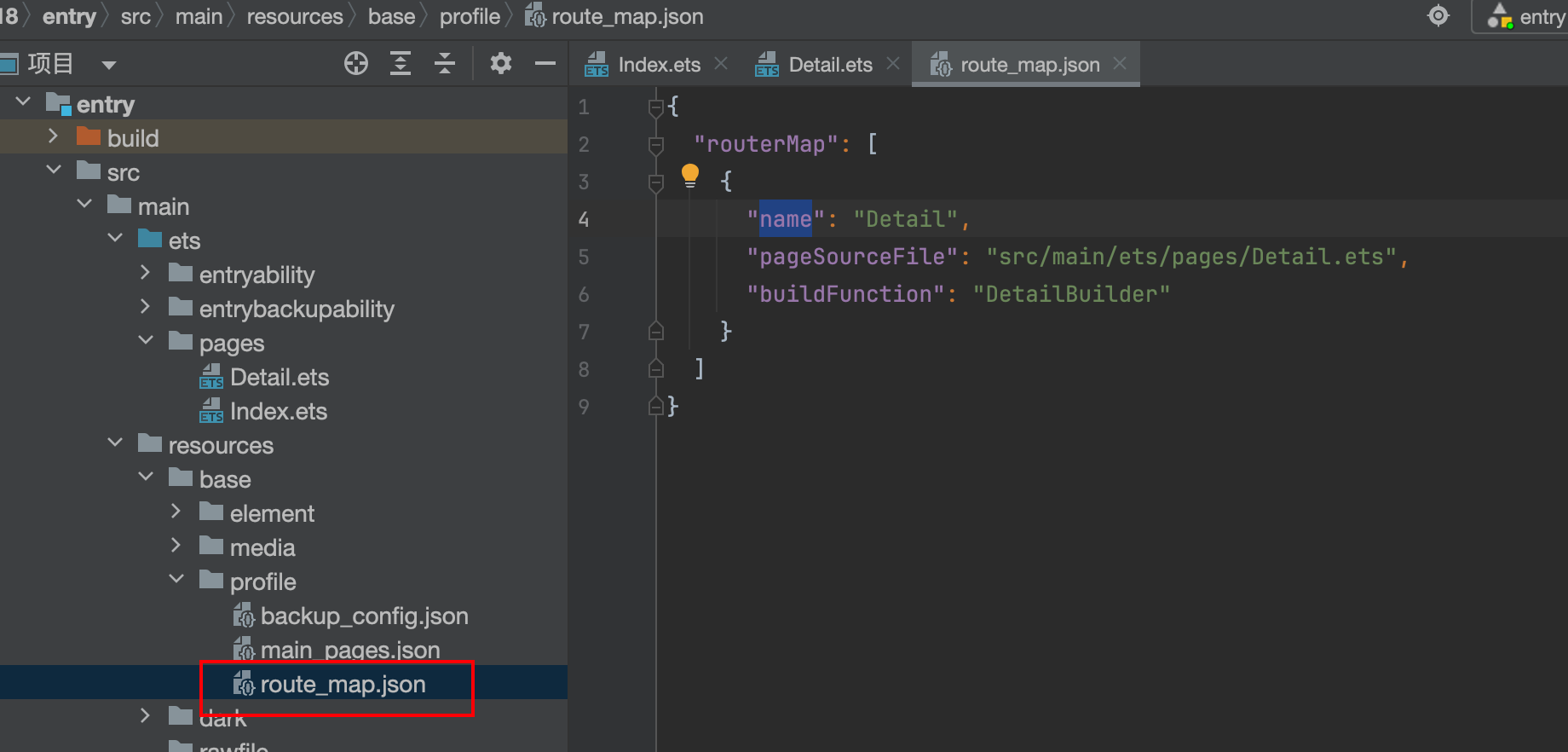Click the "pageSourceFile" key in editor
1568x752 pixels.
point(852,257)
